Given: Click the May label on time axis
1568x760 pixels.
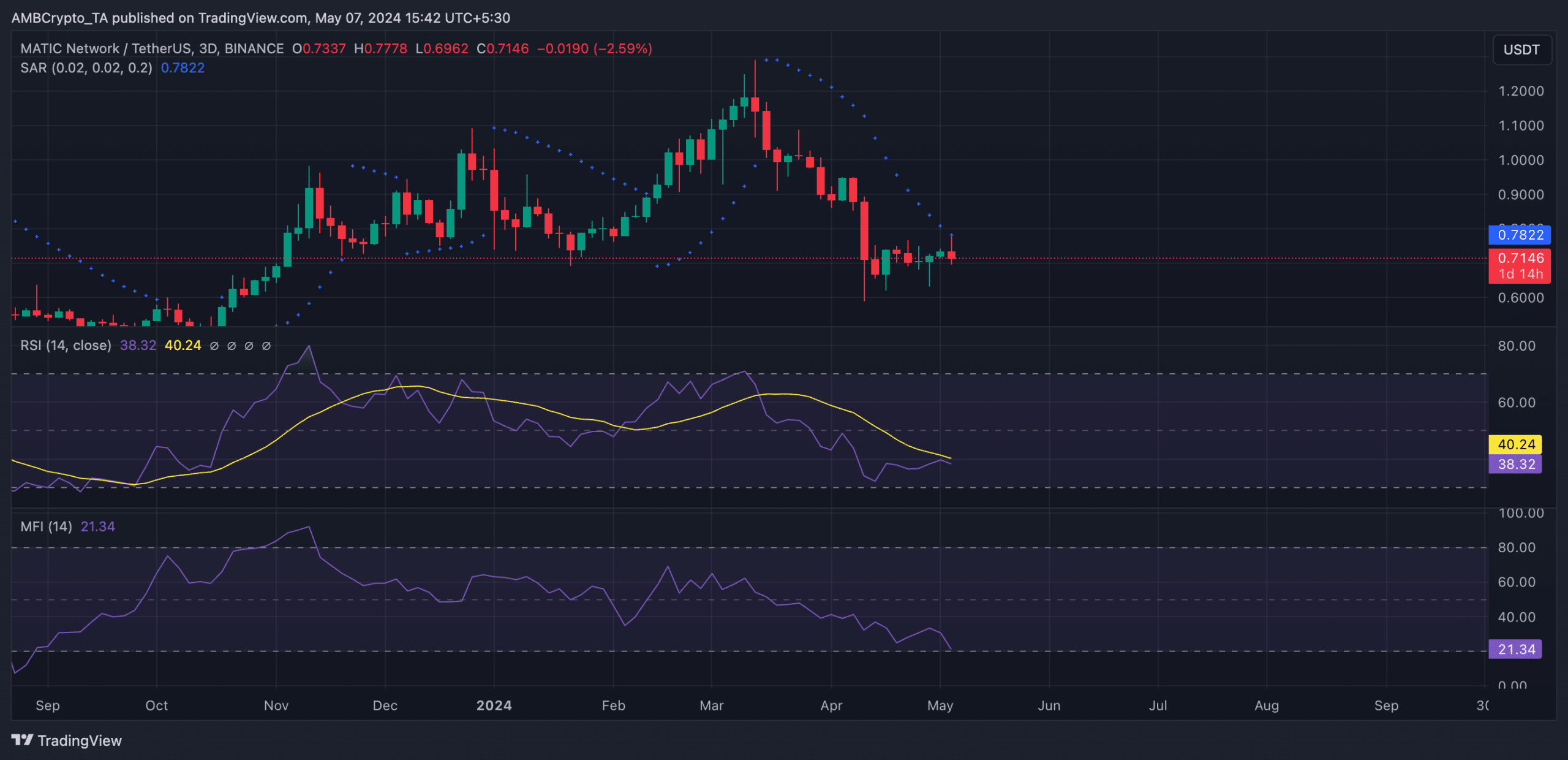Looking at the screenshot, I should [x=940, y=705].
